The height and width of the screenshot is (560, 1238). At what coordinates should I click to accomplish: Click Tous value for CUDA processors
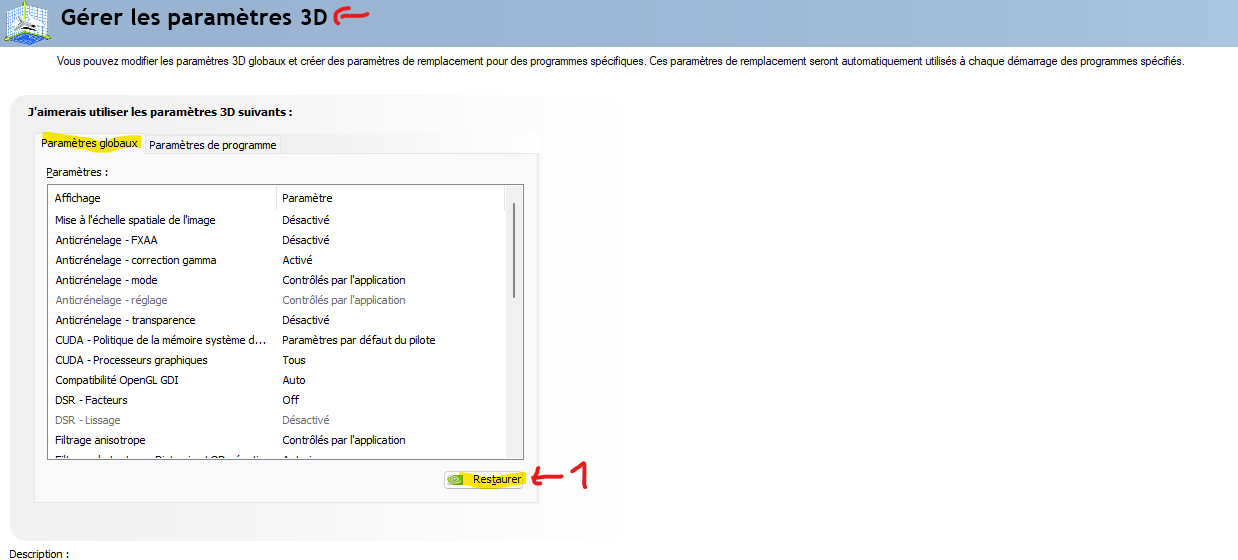click(294, 360)
